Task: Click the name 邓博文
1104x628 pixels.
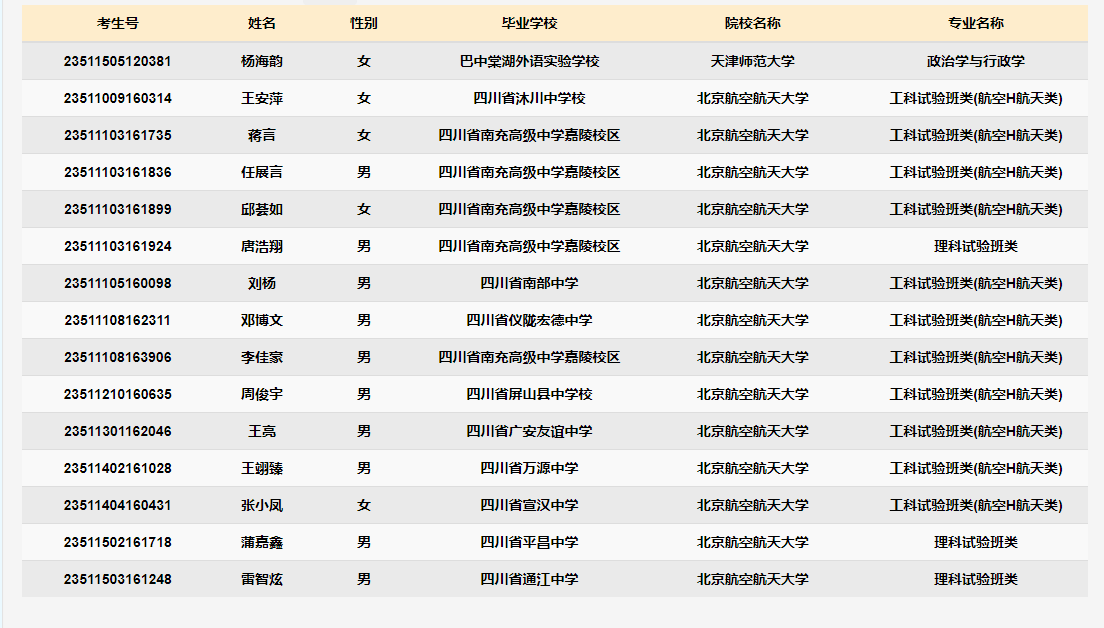Action: point(261,320)
